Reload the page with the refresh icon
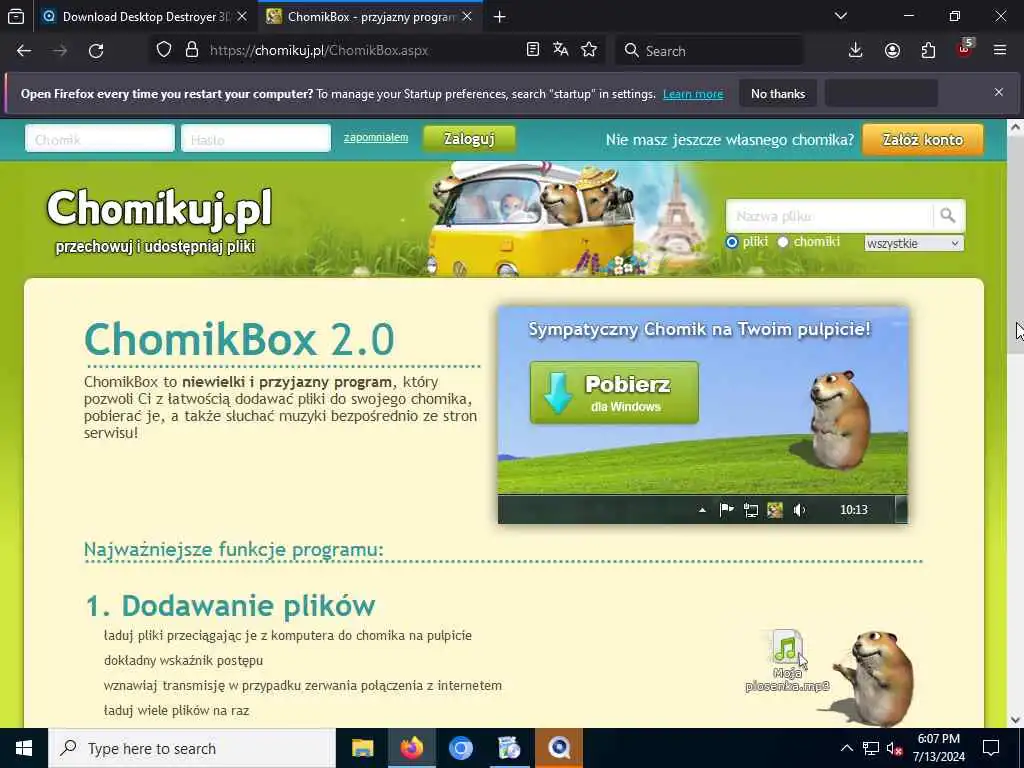The height and width of the screenshot is (768, 1024). (x=96, y=50)
